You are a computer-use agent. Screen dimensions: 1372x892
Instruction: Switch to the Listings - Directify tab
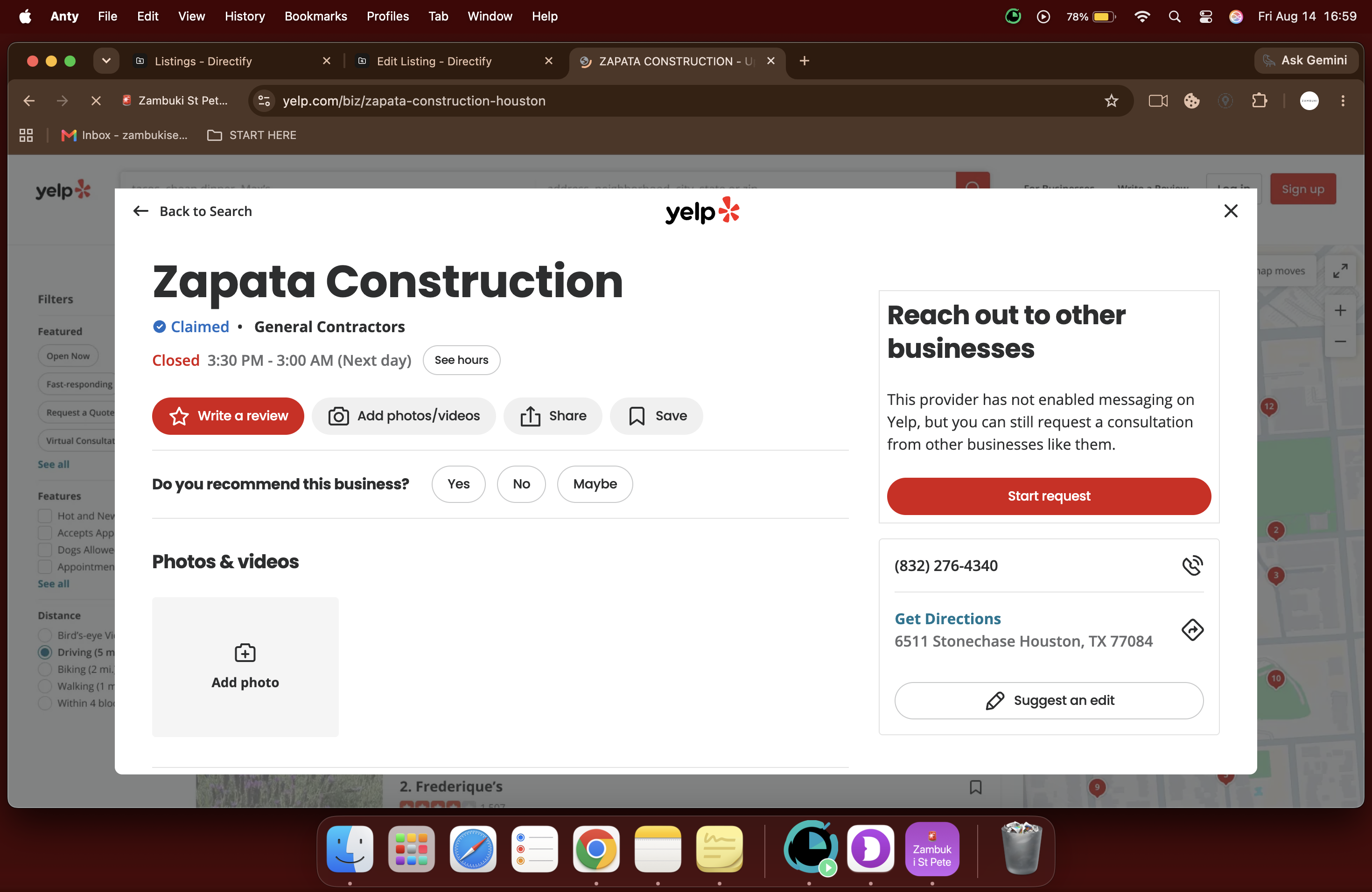click(x=231, y=61)
